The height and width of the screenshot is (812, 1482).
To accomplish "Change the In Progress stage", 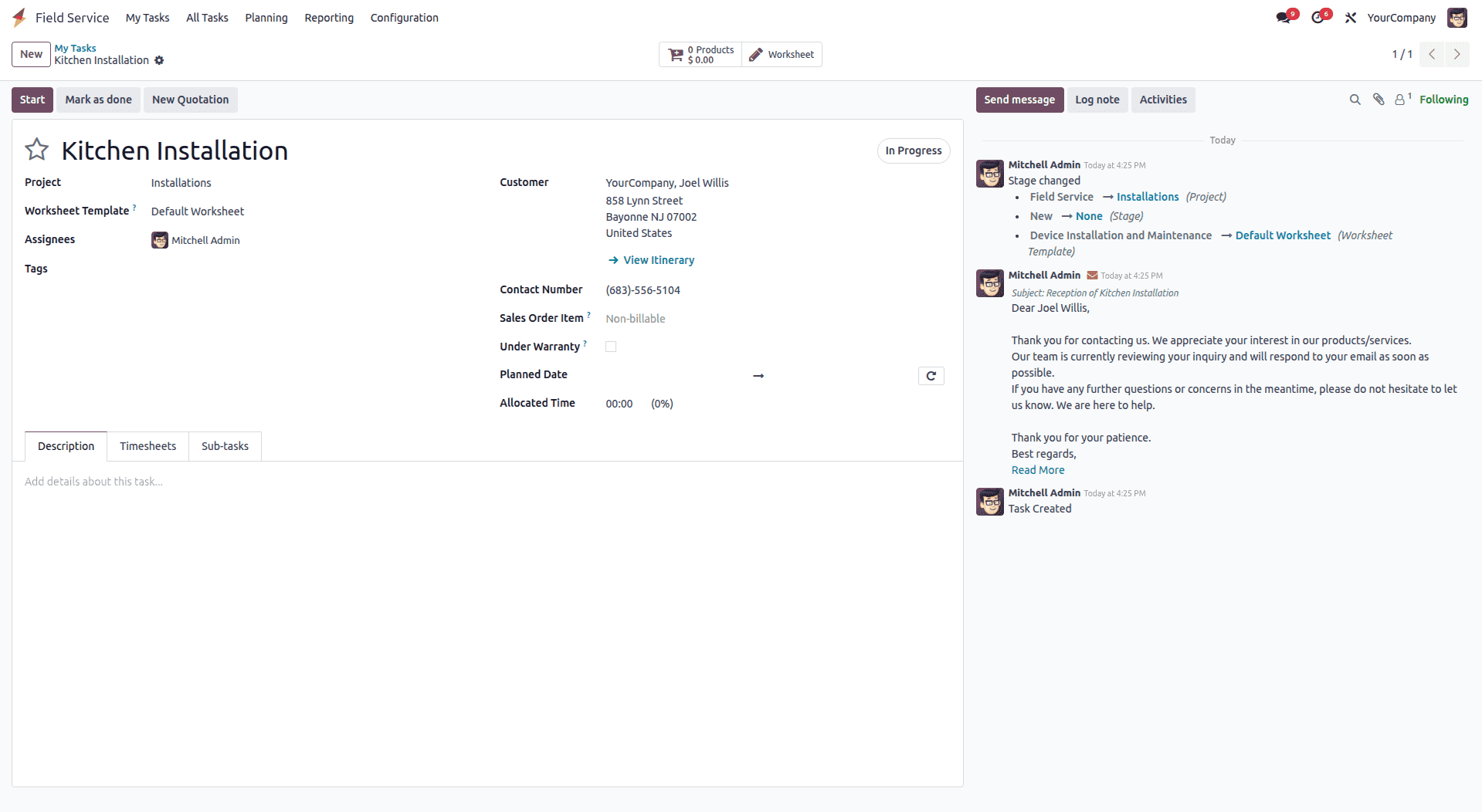I will (x=913, y=151).
